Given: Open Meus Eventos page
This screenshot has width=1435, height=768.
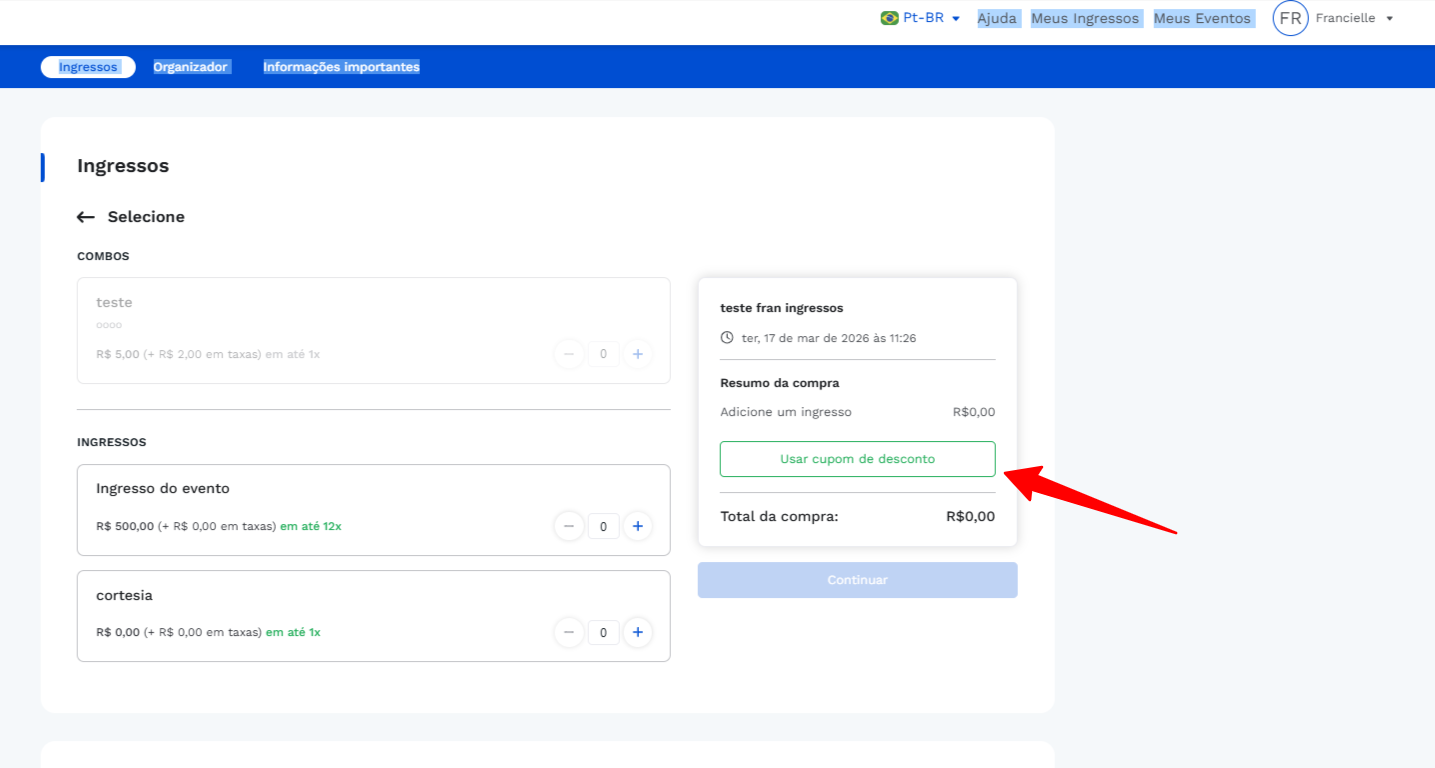Looking at the screenshot, I should pyautogui.click(x=1202, y=18).
